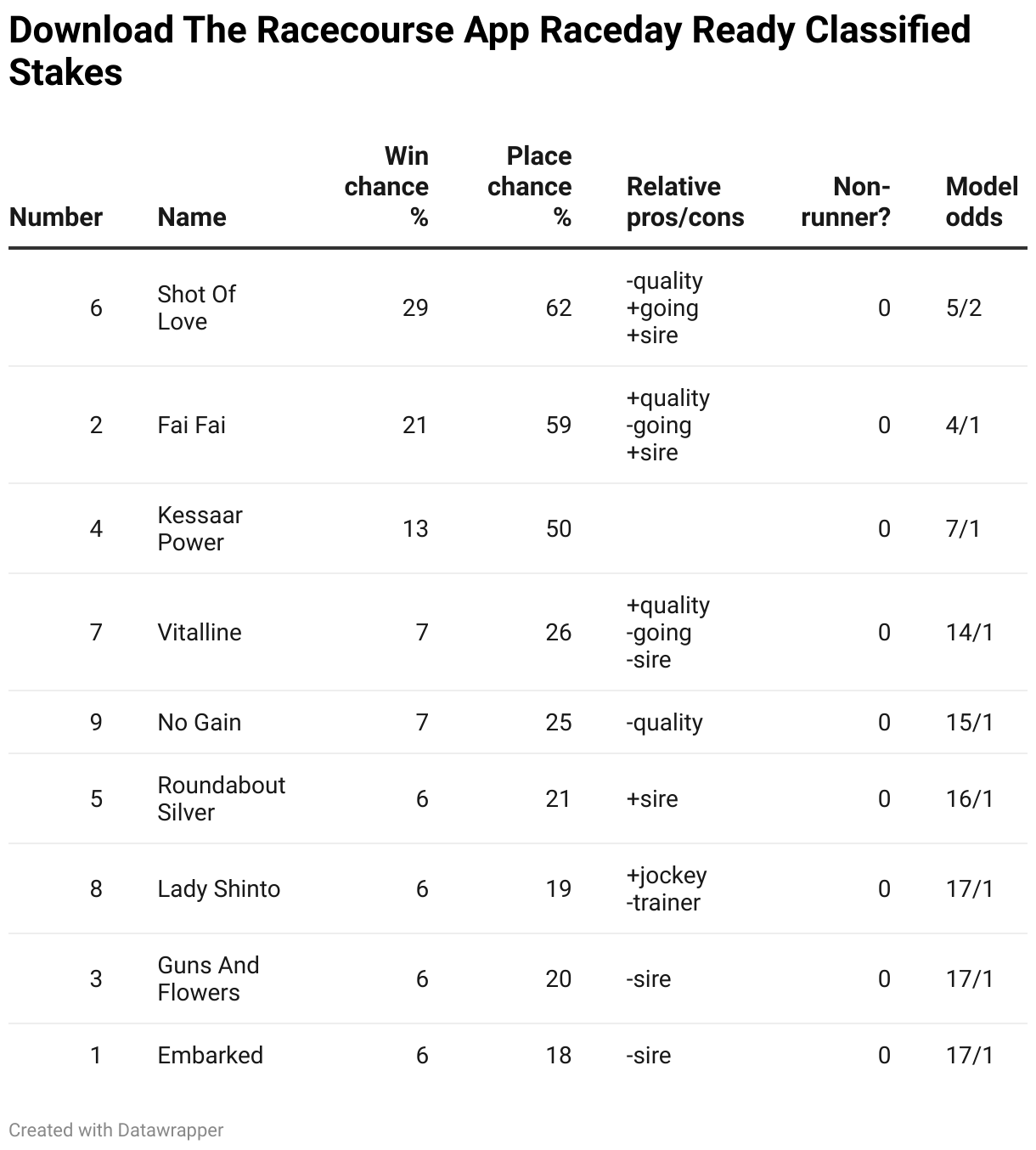1036x1150 pixels.
Task: Select the Roundabout Silver name cell
Action: [x=222, y=798]
